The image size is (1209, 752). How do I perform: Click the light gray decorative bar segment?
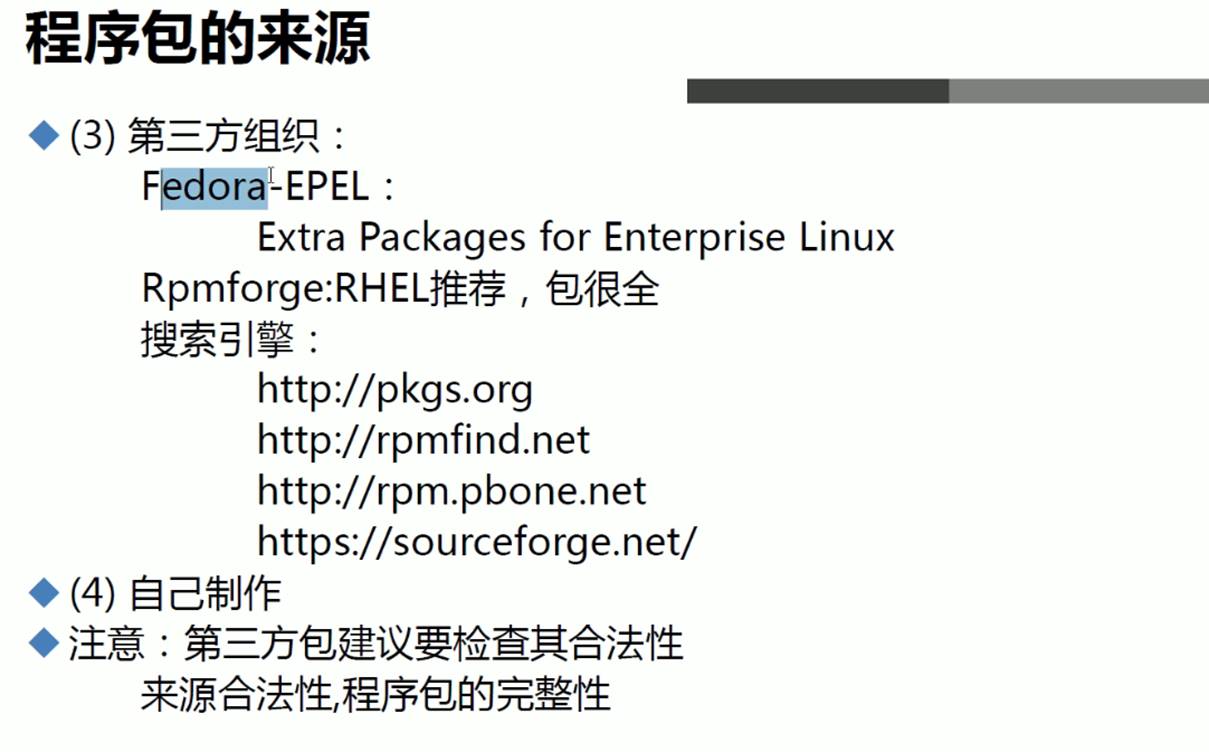coord(1078,91)
